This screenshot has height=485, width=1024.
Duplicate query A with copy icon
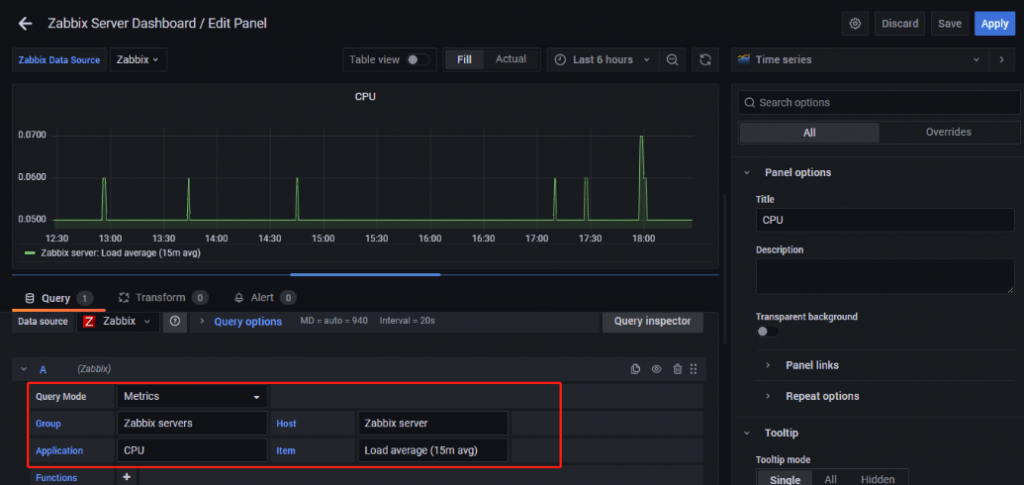pyautogui.click(x=635, y=369)
